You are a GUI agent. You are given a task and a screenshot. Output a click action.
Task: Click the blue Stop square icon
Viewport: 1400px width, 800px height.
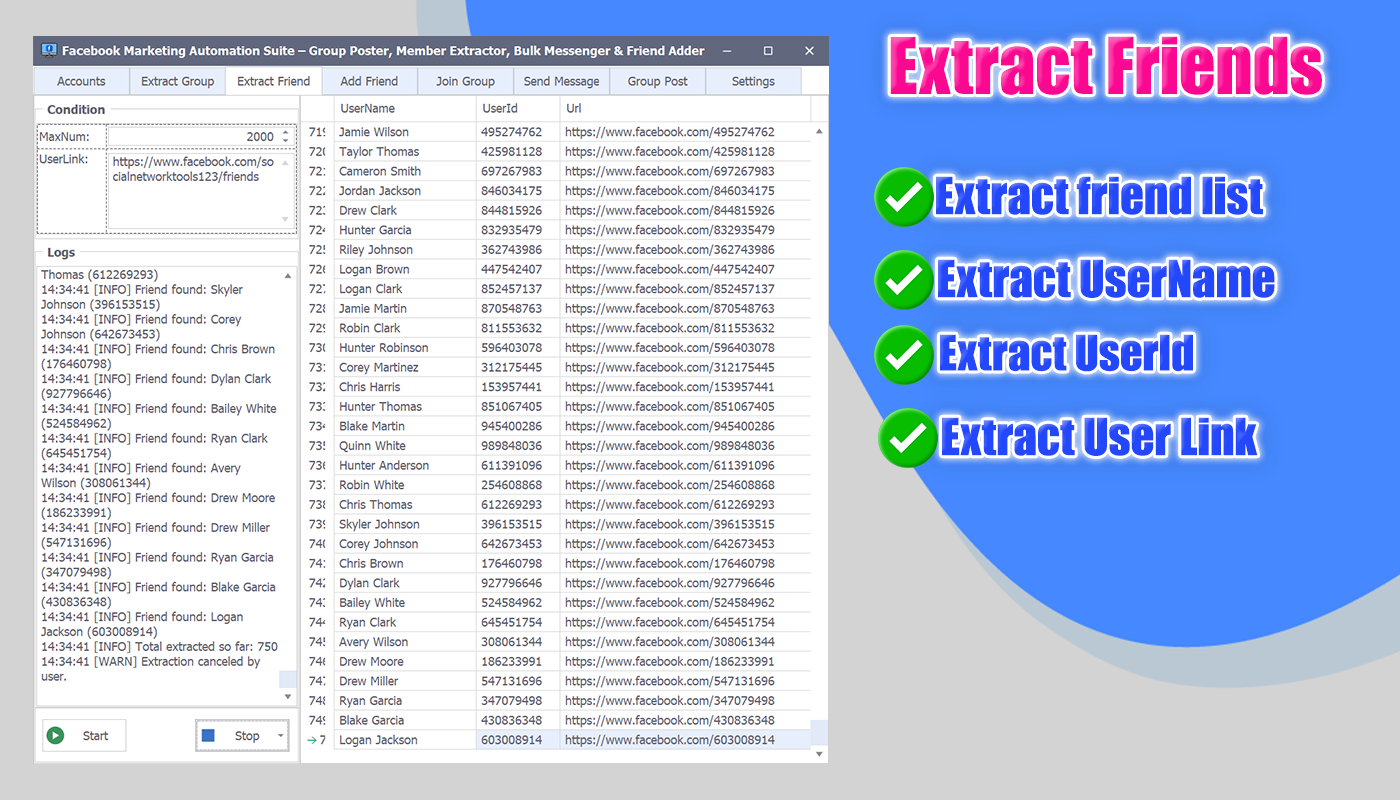208,736
